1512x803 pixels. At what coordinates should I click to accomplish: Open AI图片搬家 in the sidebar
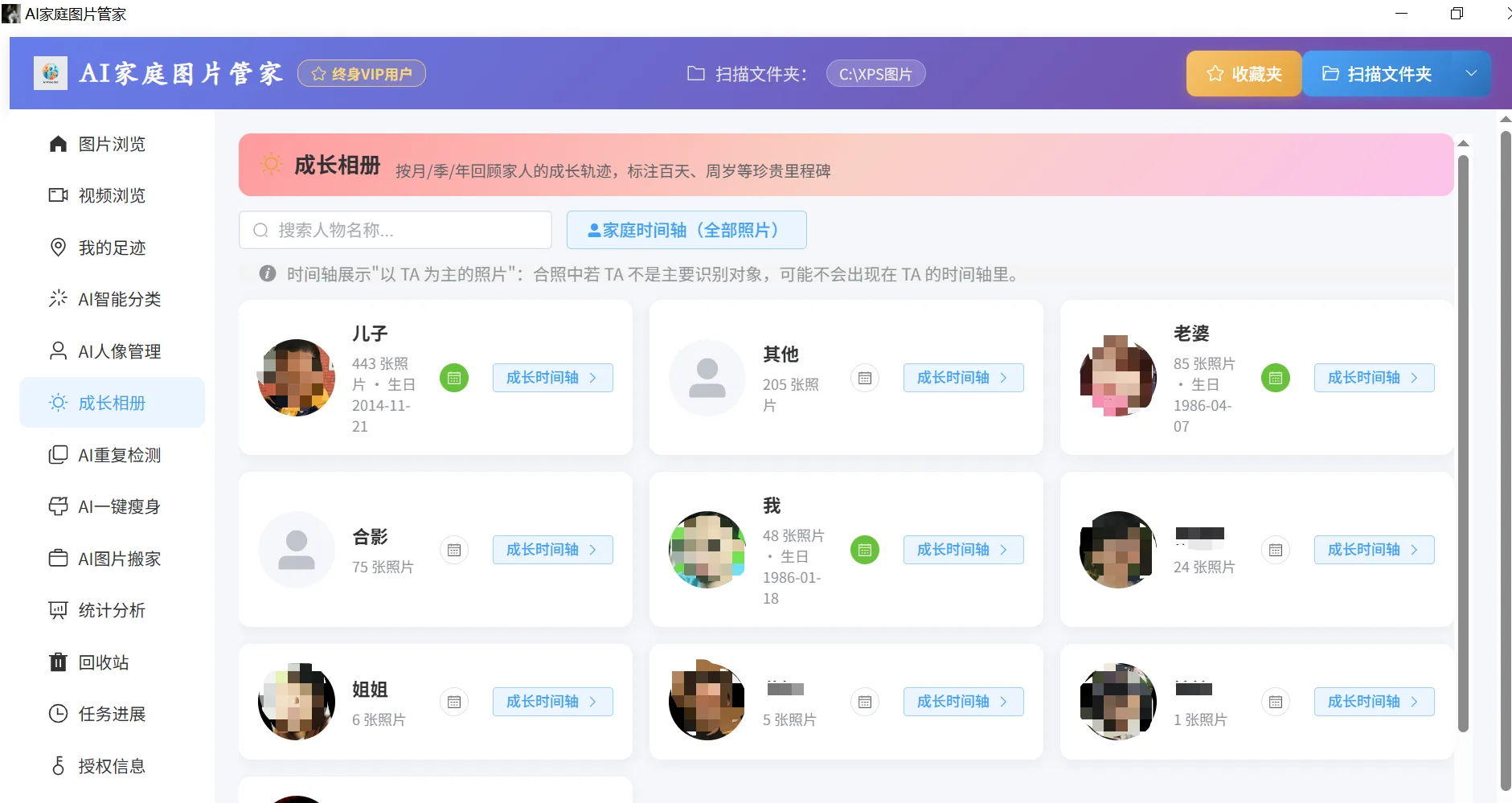pyautogui.click(x=112, y=559)
